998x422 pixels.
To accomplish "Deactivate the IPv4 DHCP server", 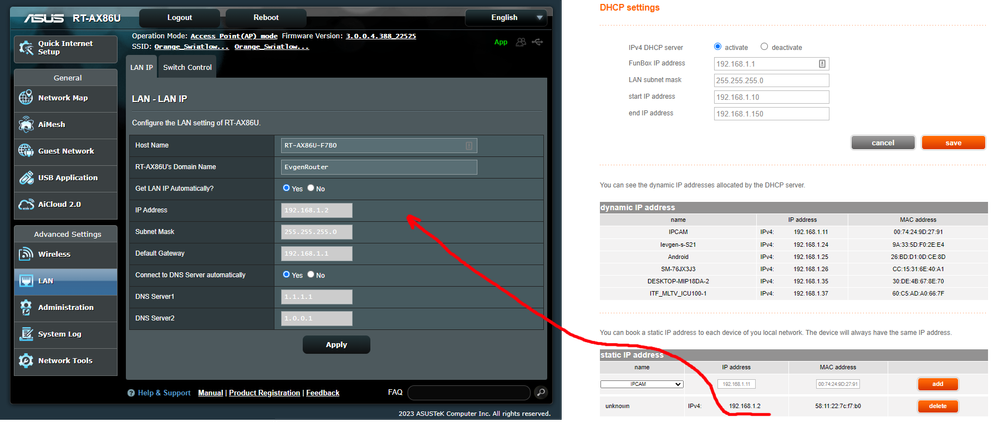I will pos(764,46).
